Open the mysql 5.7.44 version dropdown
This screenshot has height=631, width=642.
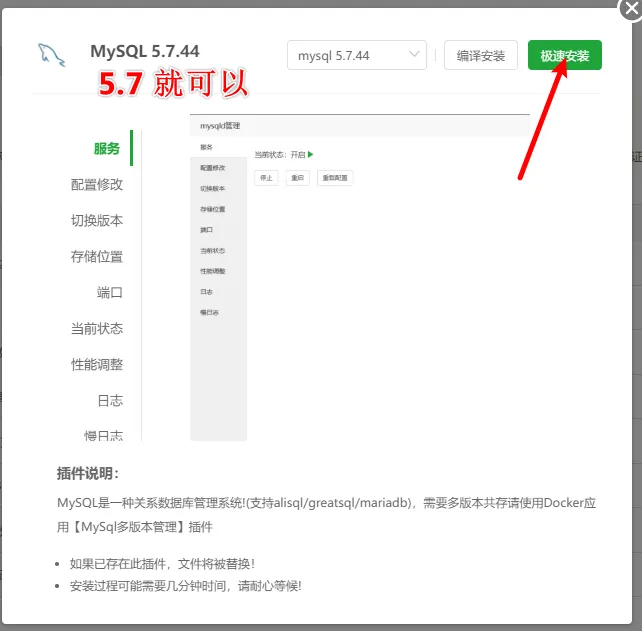pos(357,55)
